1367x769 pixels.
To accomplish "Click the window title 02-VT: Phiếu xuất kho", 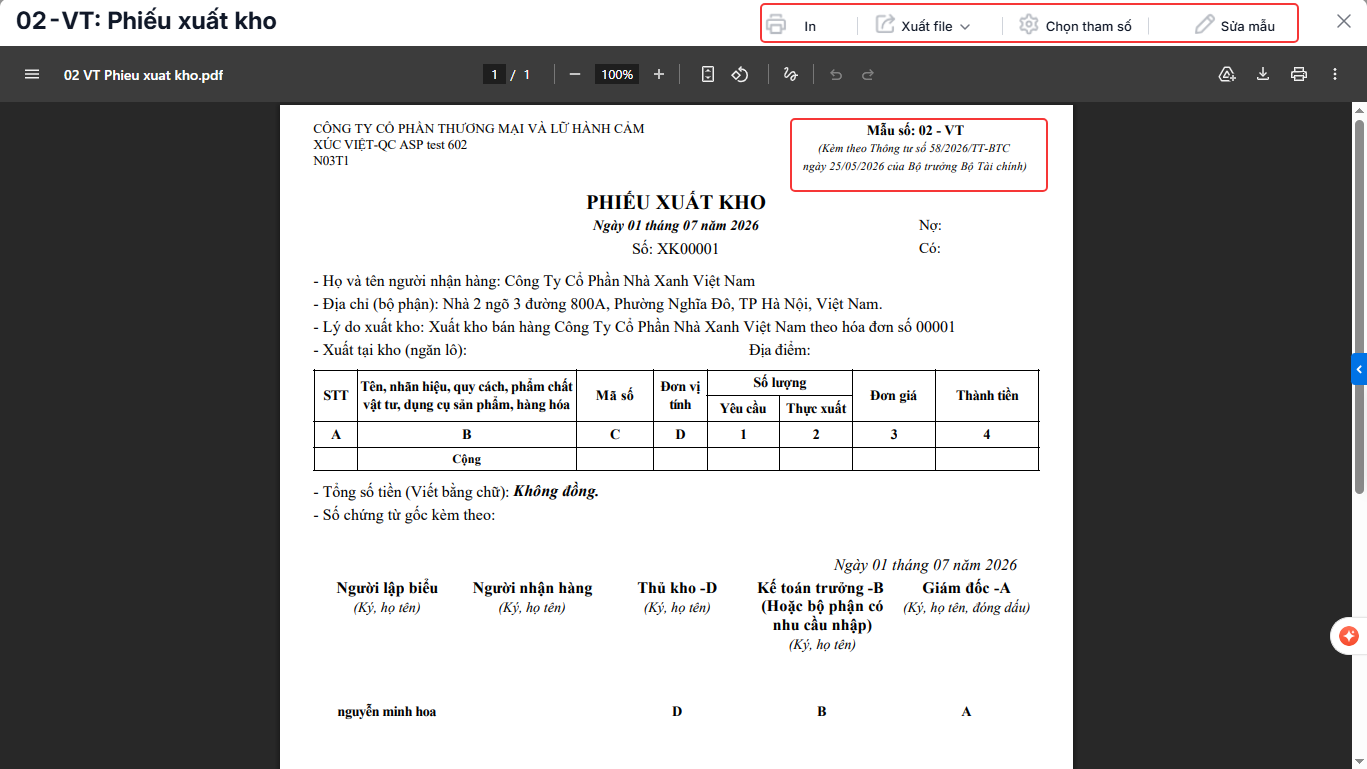I will coord(146,21).
